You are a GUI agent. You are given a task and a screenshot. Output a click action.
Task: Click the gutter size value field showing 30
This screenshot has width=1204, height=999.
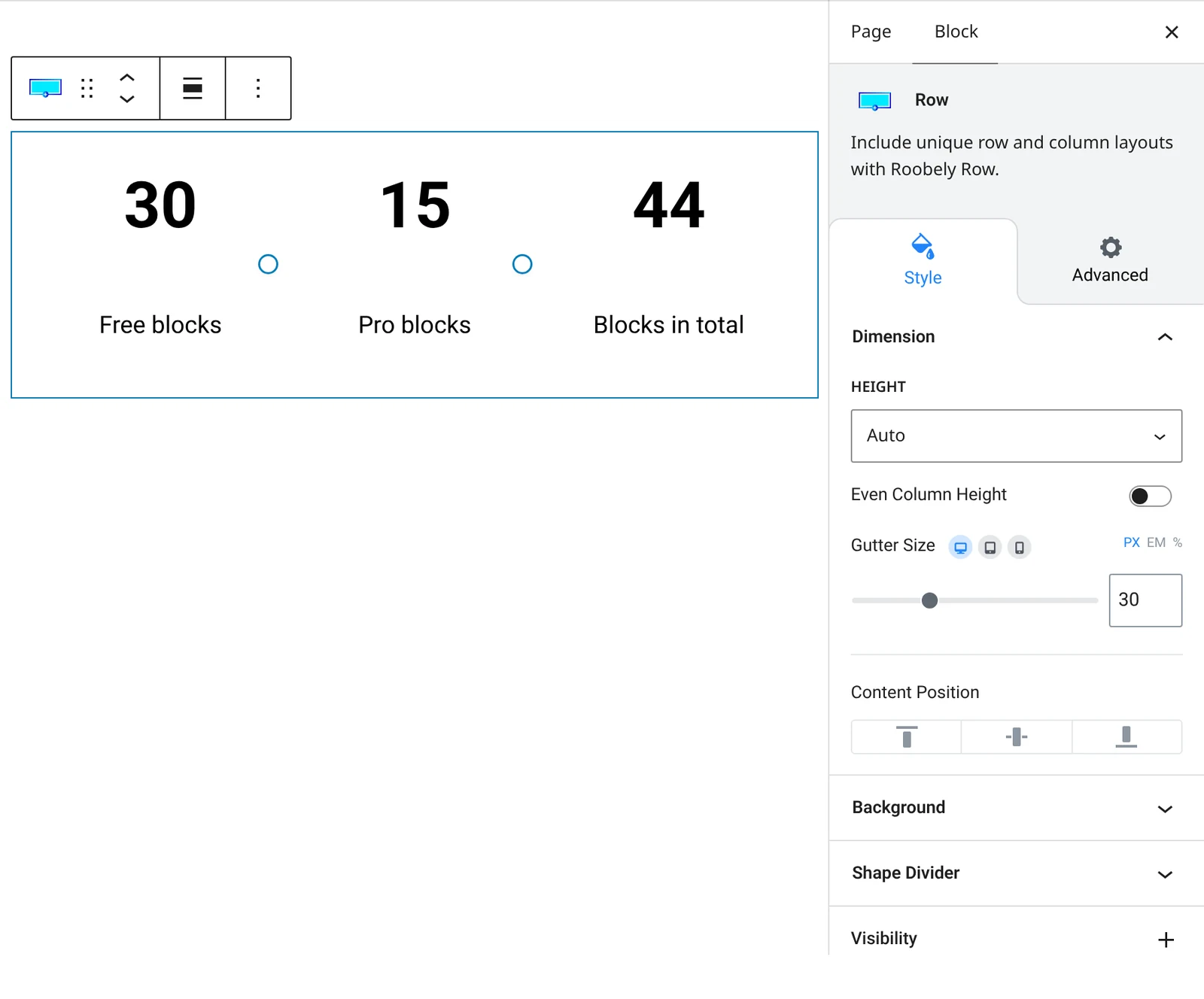coord(1145,600)
